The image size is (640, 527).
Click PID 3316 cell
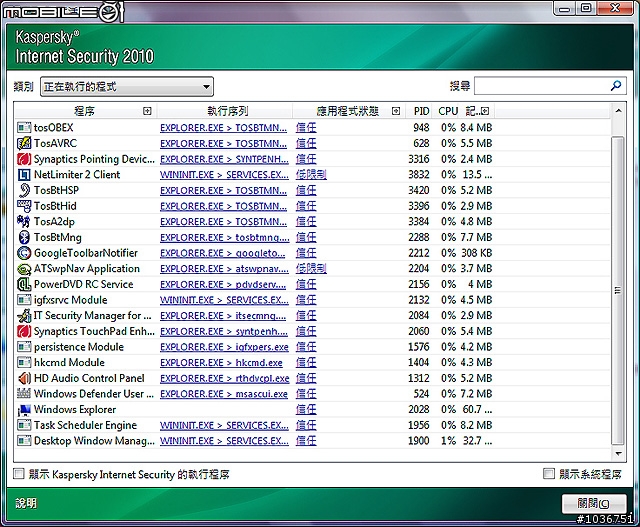click(419, 159)
